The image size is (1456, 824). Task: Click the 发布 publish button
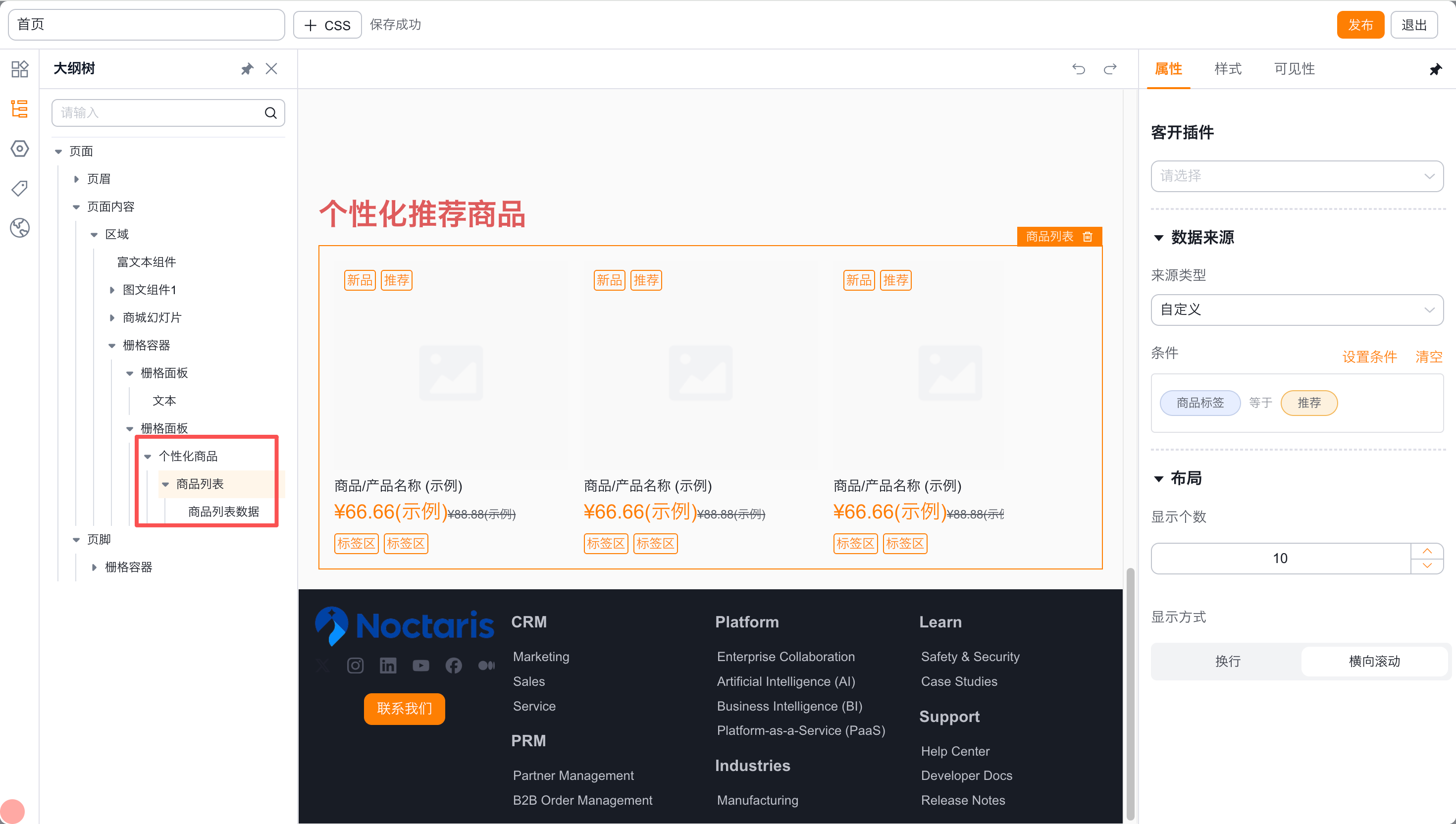point(1360,25)
